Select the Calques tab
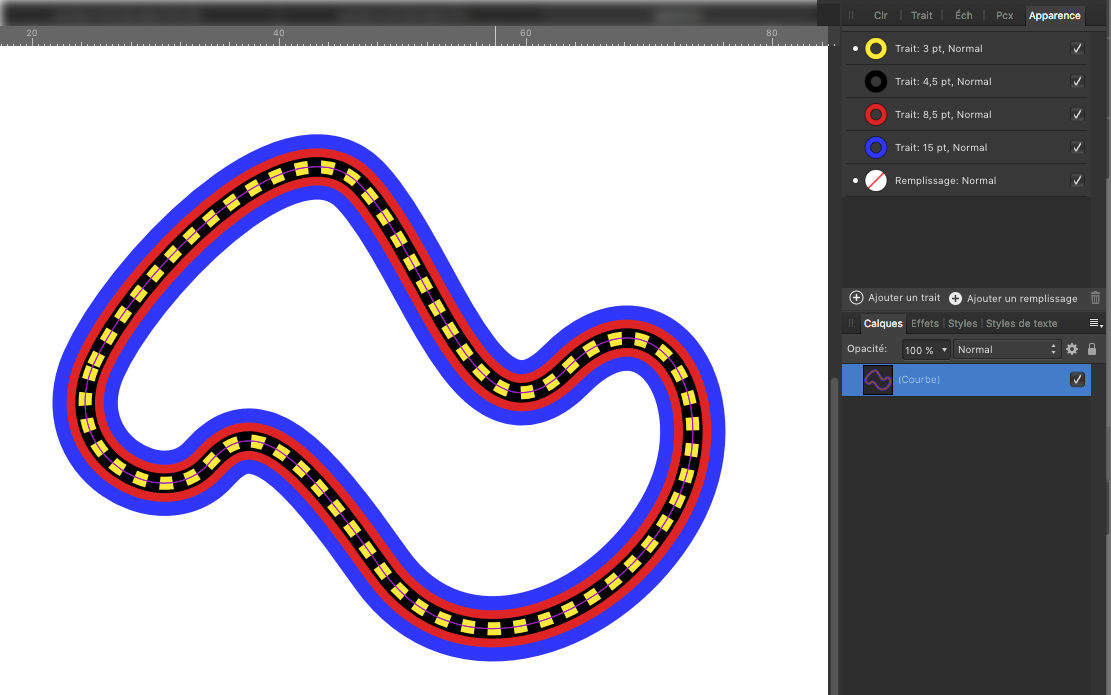The image size is (1111, 695). 883,323
